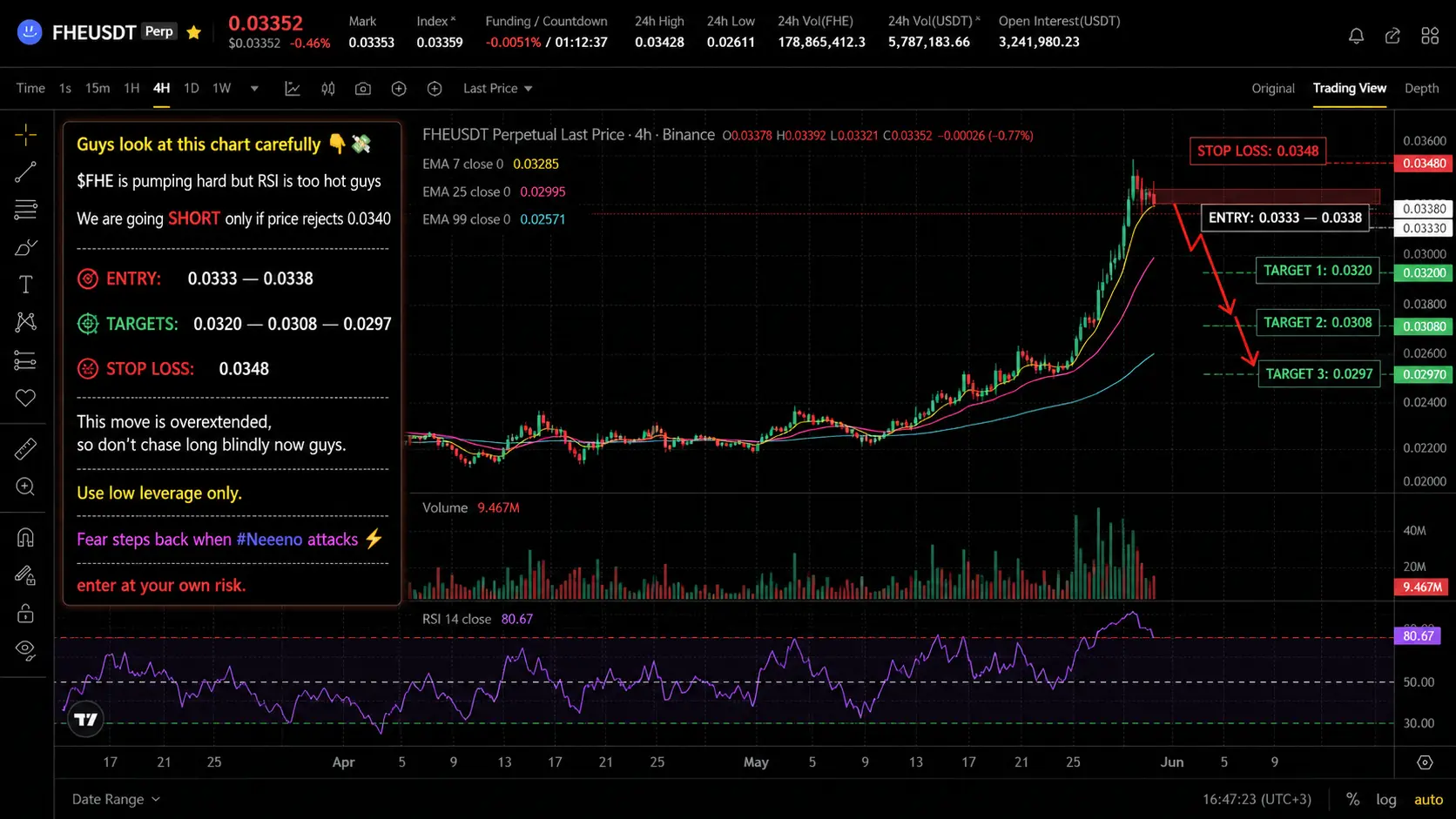Click the Index price value 0.03359
The width and height of the screenshot is (1456, 819).
[x=440, y=42]
